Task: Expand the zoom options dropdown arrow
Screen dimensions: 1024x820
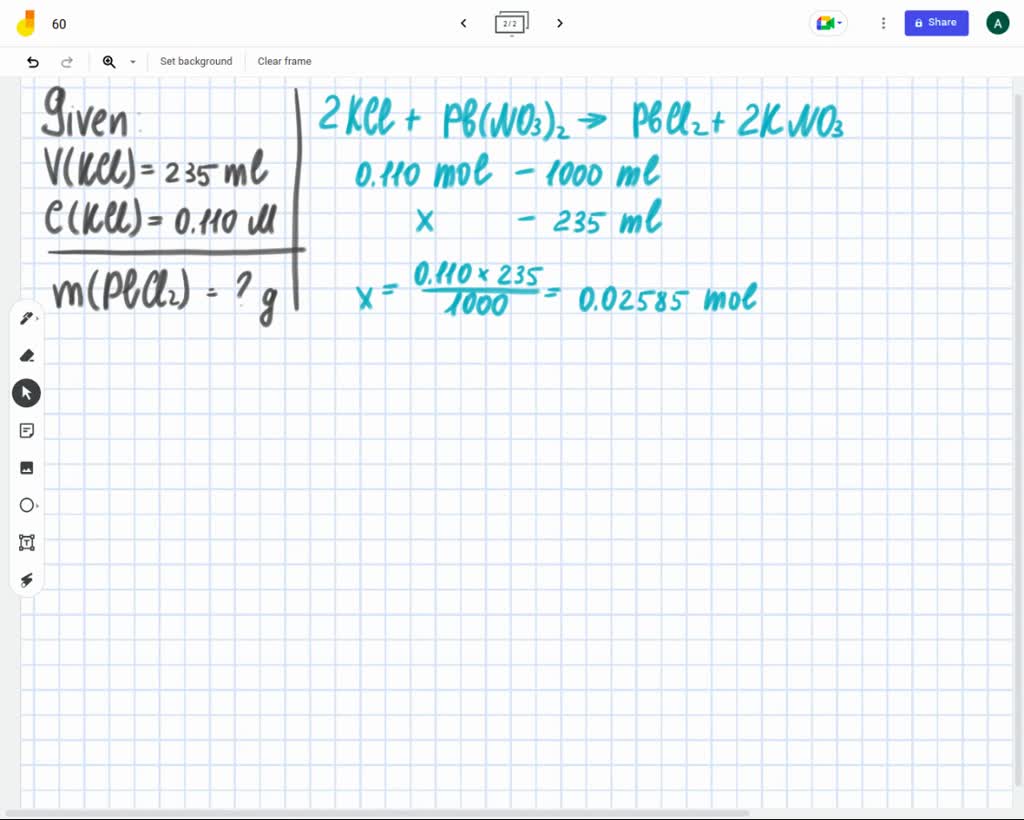Action: (133, 62)
